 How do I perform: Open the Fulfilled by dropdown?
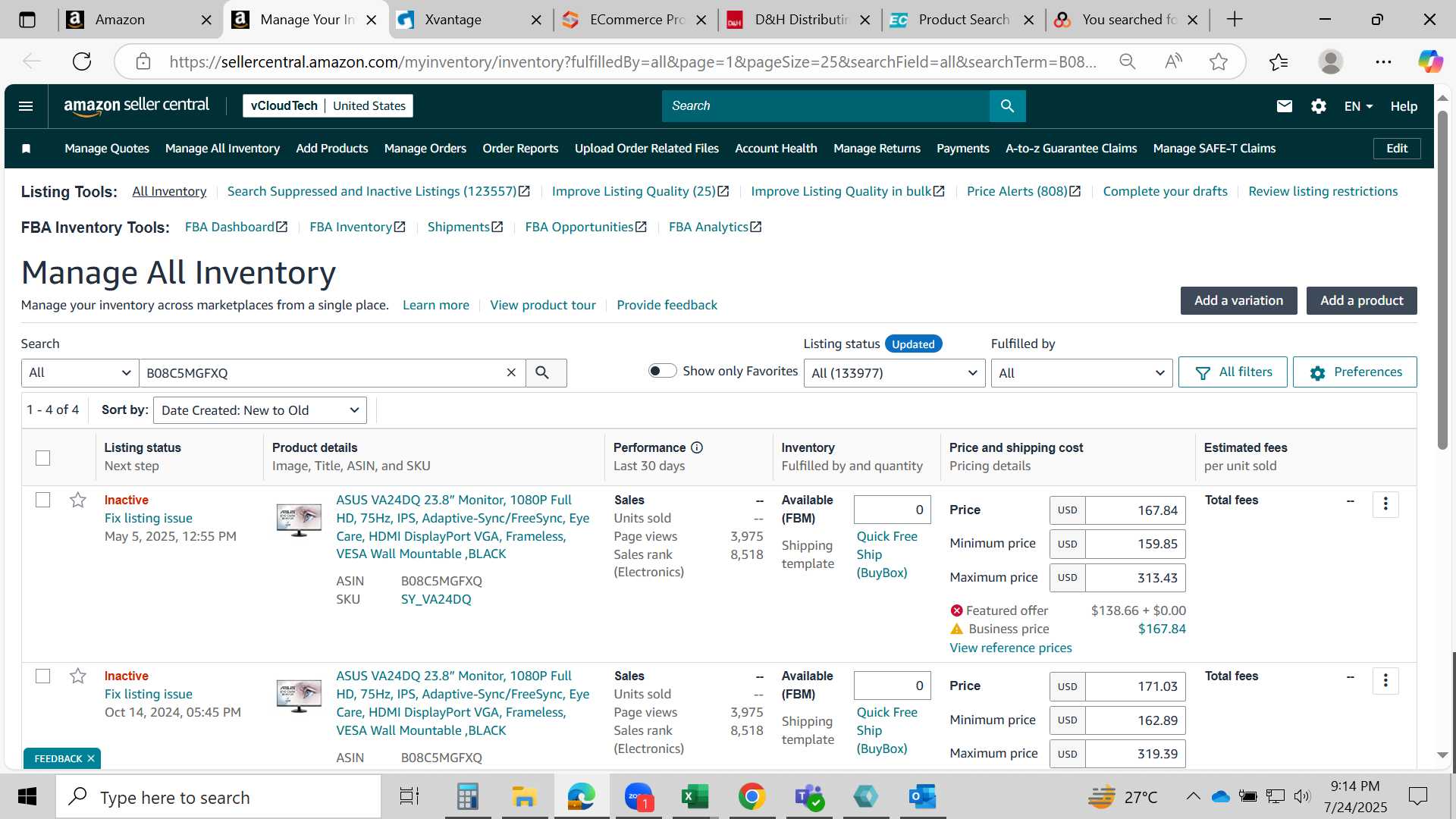pos(1081,372)
